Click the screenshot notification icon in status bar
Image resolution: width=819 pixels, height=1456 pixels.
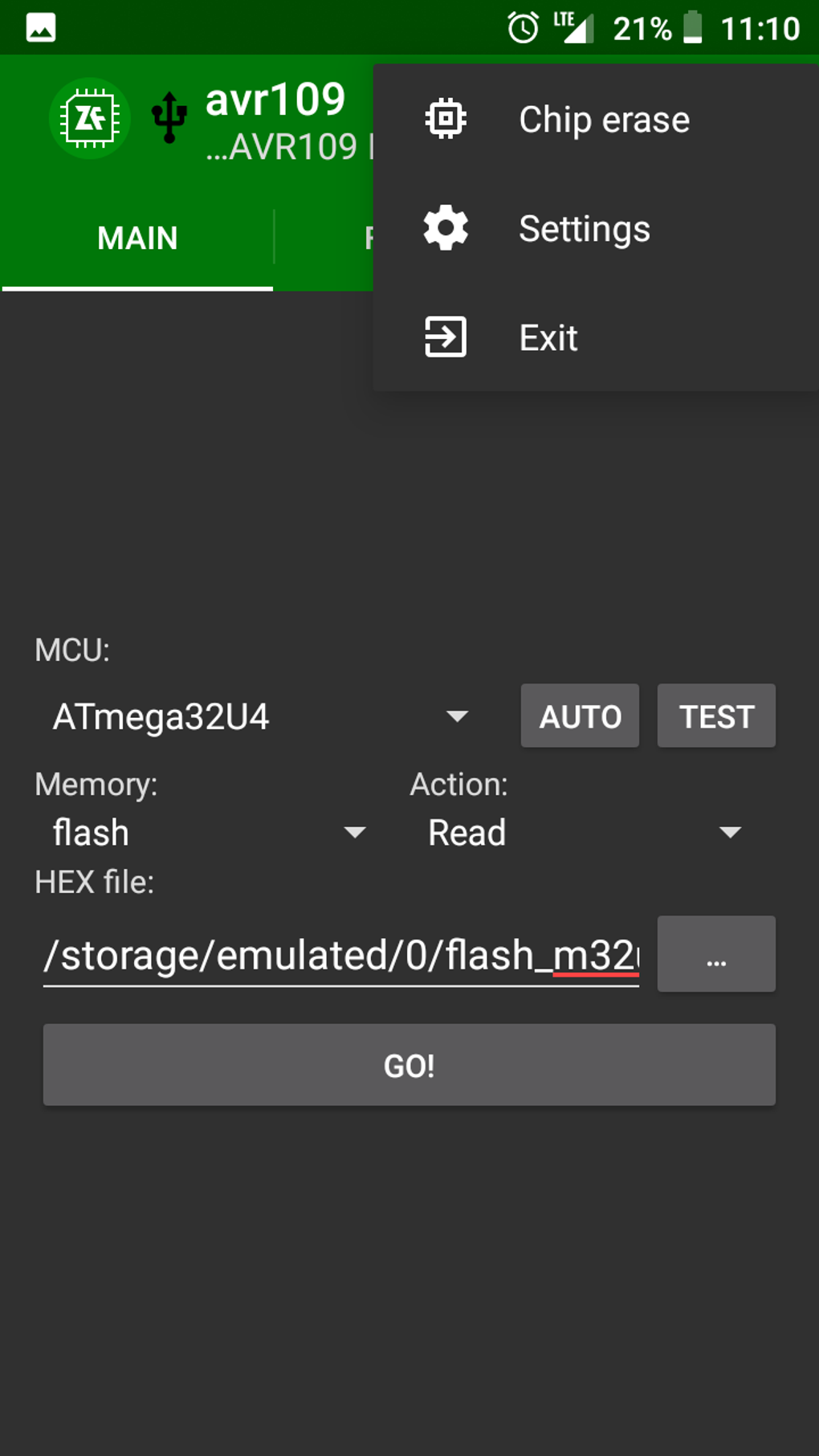tap(39, 27)
